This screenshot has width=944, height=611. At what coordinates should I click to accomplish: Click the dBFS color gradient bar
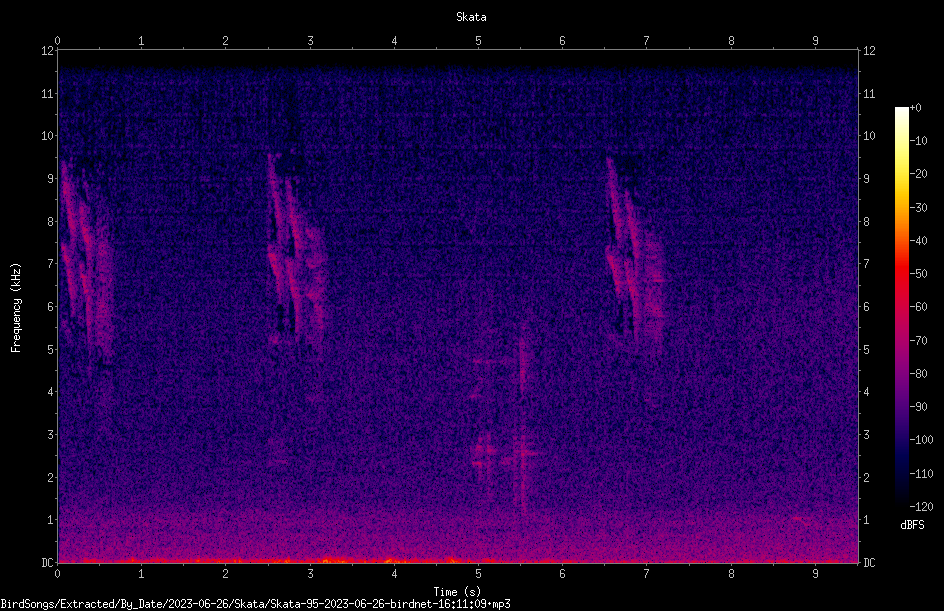tap(901, 307)
